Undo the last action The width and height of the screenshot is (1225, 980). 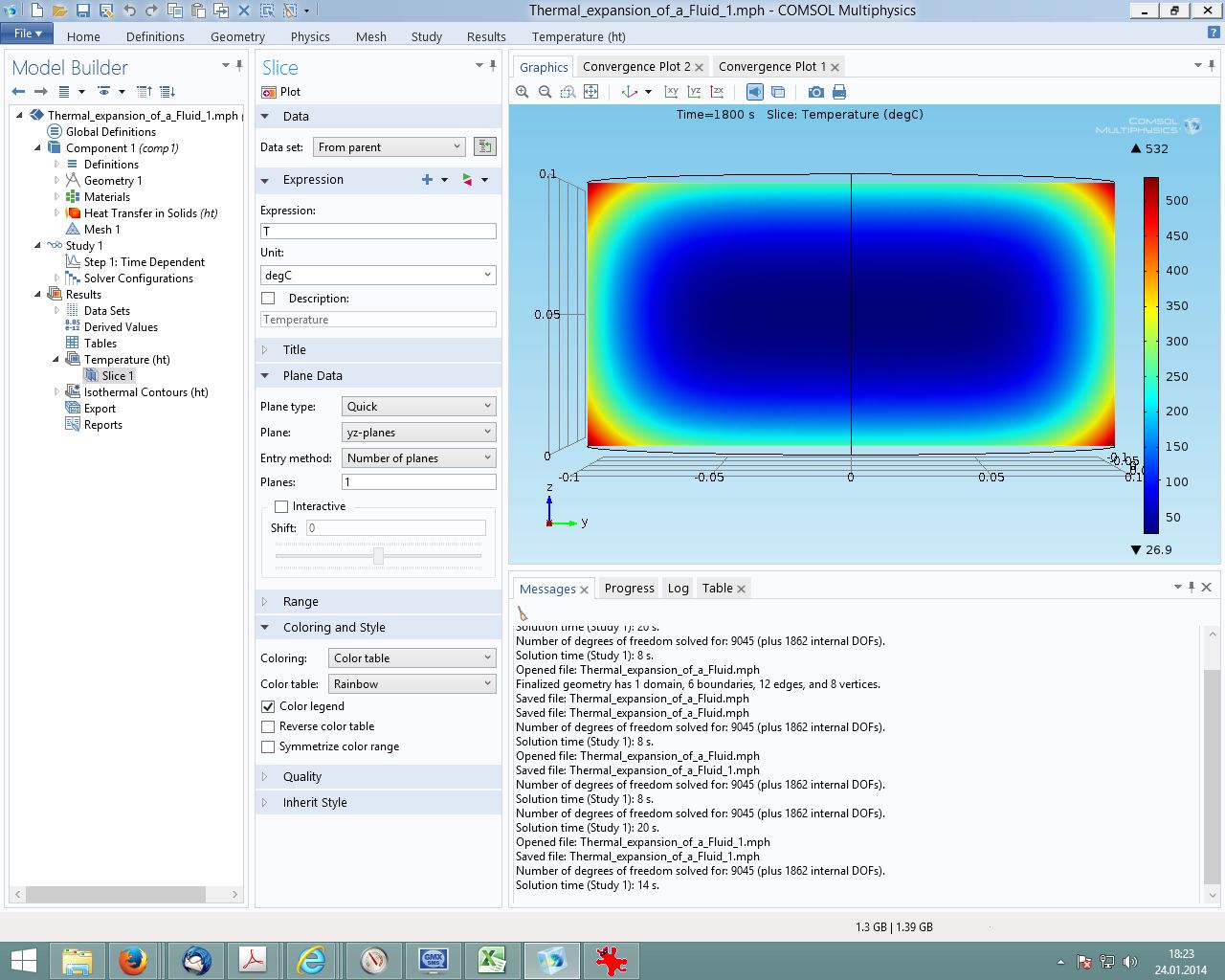(128, 11)
